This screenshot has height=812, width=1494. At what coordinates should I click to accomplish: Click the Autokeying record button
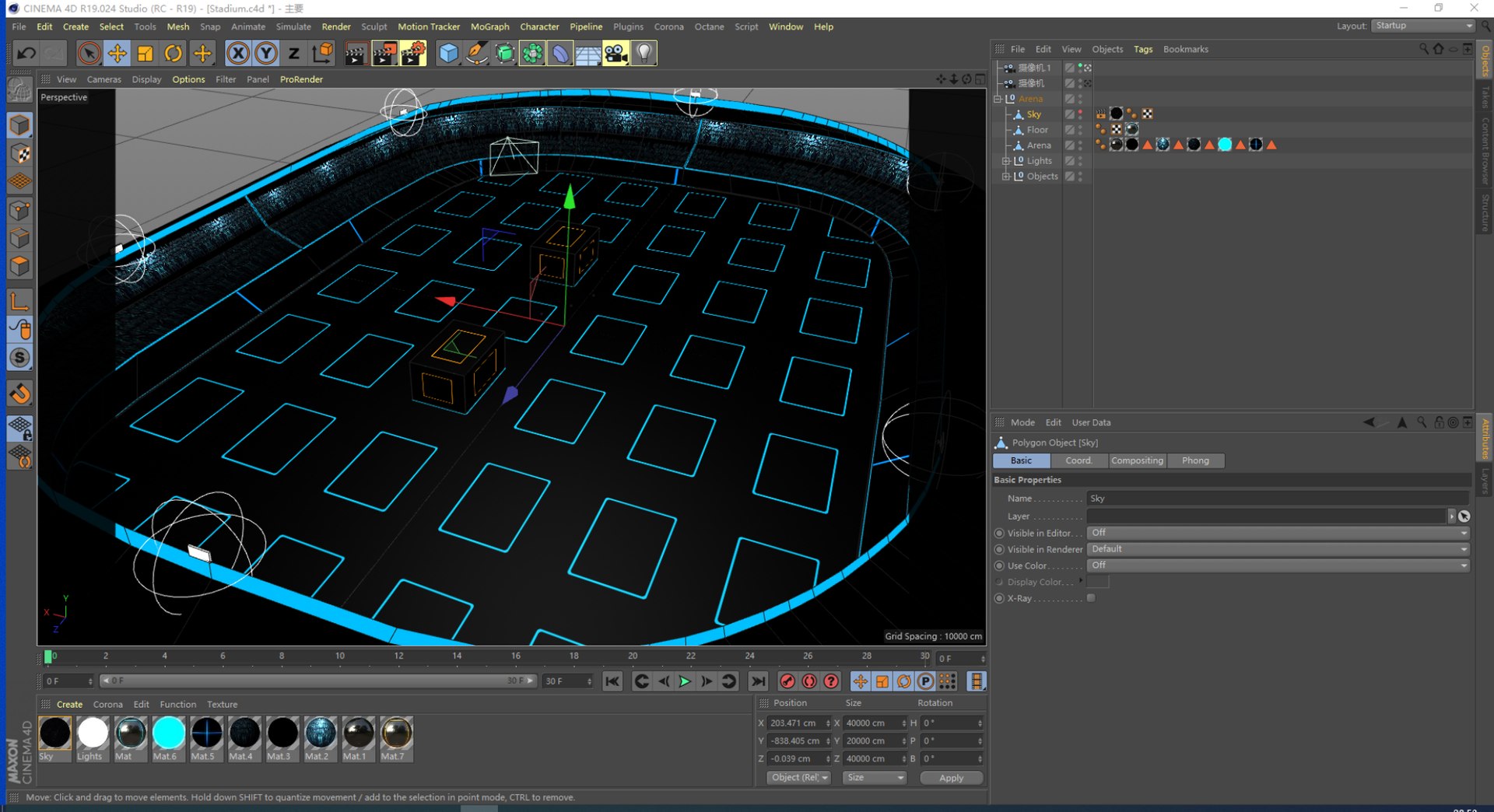click(x=809, y=681)
